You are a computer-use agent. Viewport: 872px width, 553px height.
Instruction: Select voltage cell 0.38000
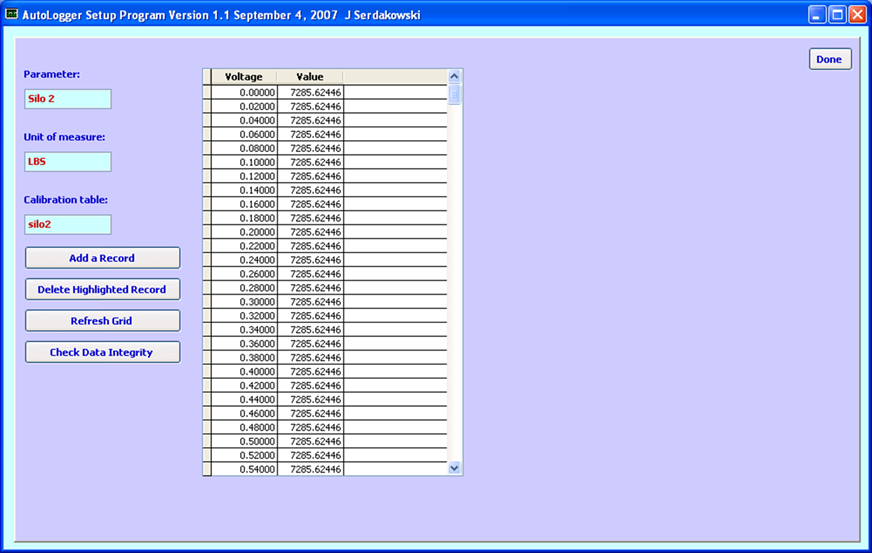244,357
